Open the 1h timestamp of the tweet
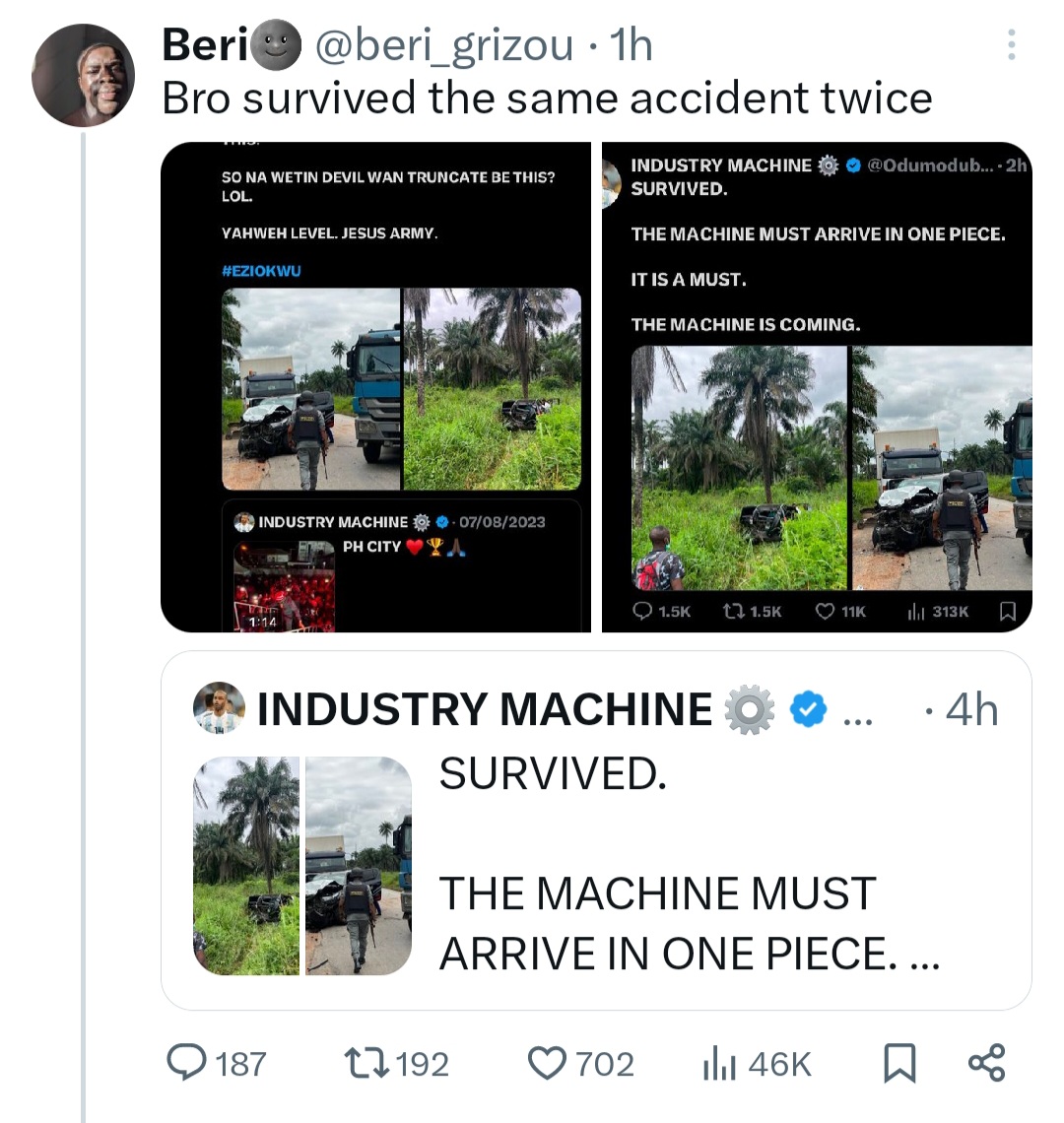 (631, 45)
